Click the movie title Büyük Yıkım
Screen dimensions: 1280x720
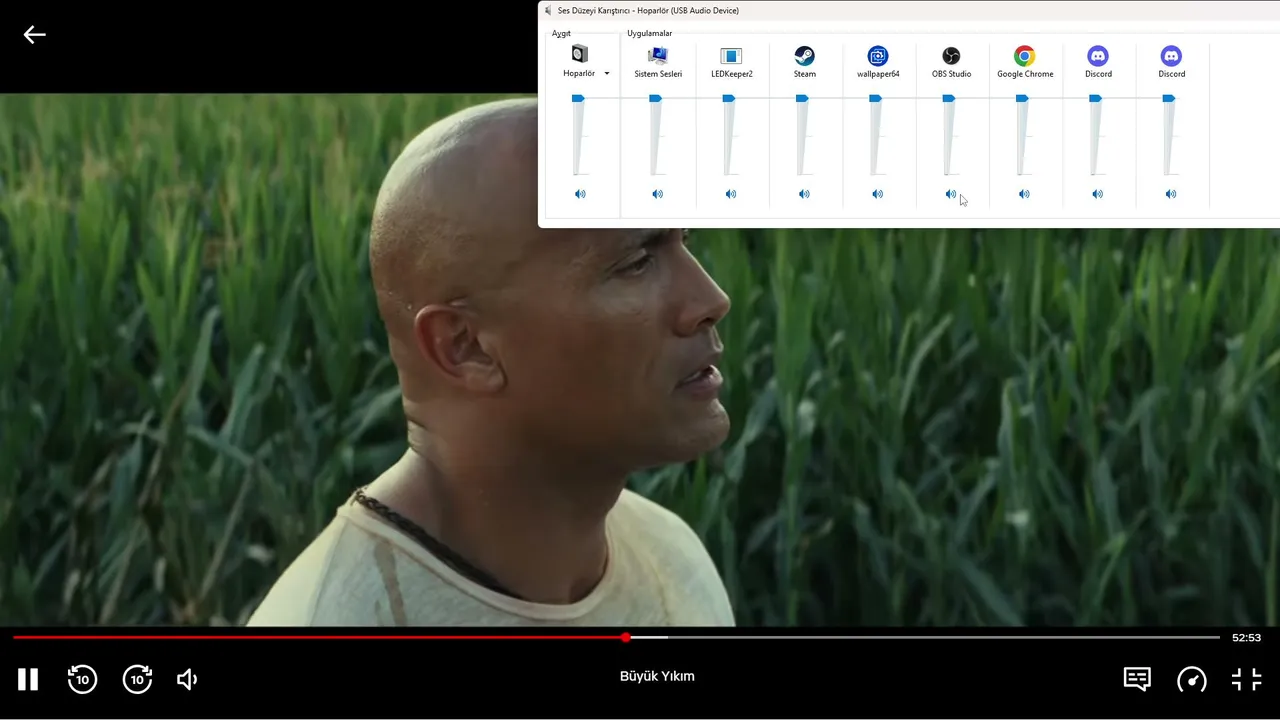pyautogui.click(x=657, y=676)
